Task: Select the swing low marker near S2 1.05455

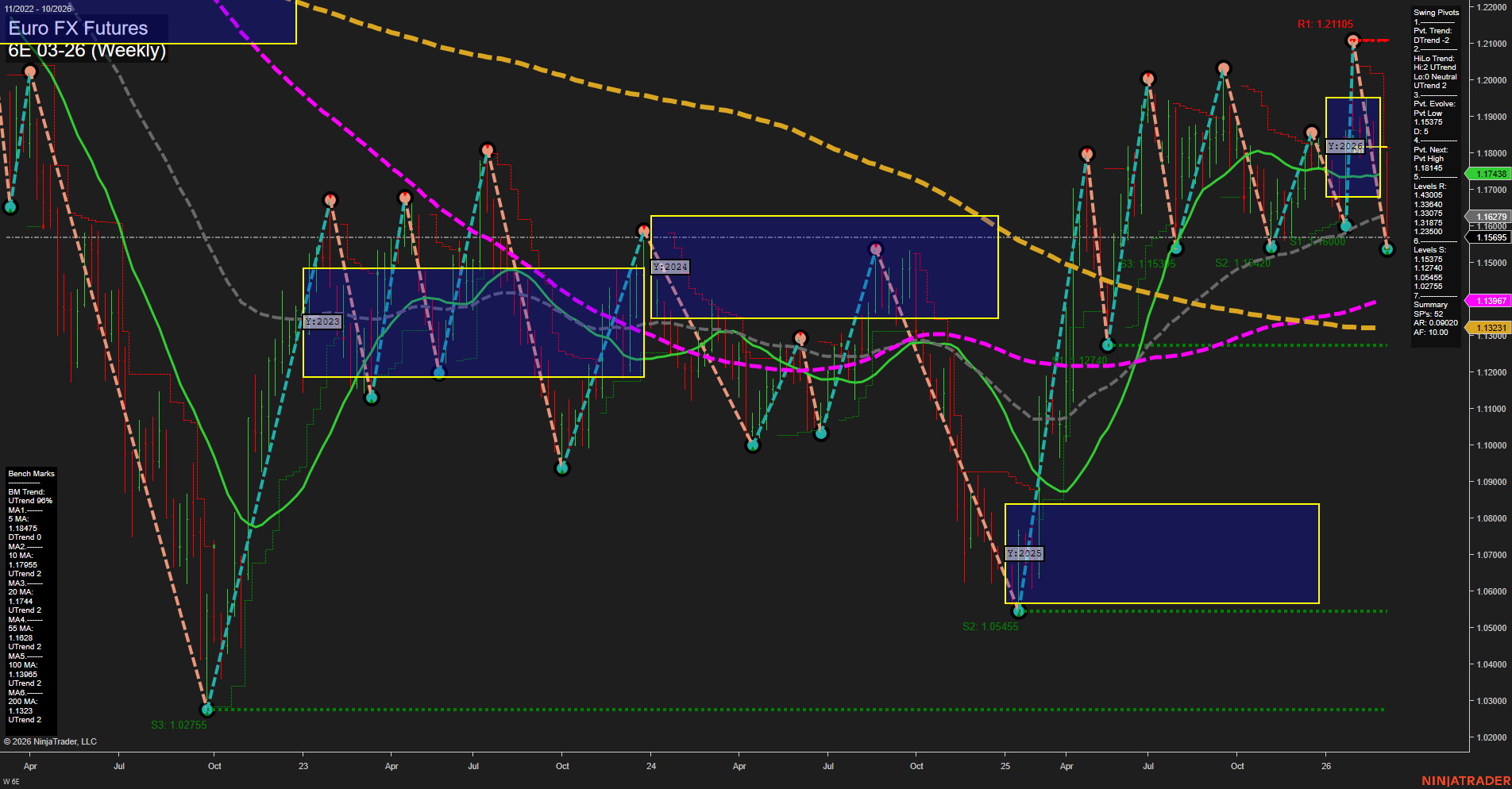Action: tap(1017, 610)
